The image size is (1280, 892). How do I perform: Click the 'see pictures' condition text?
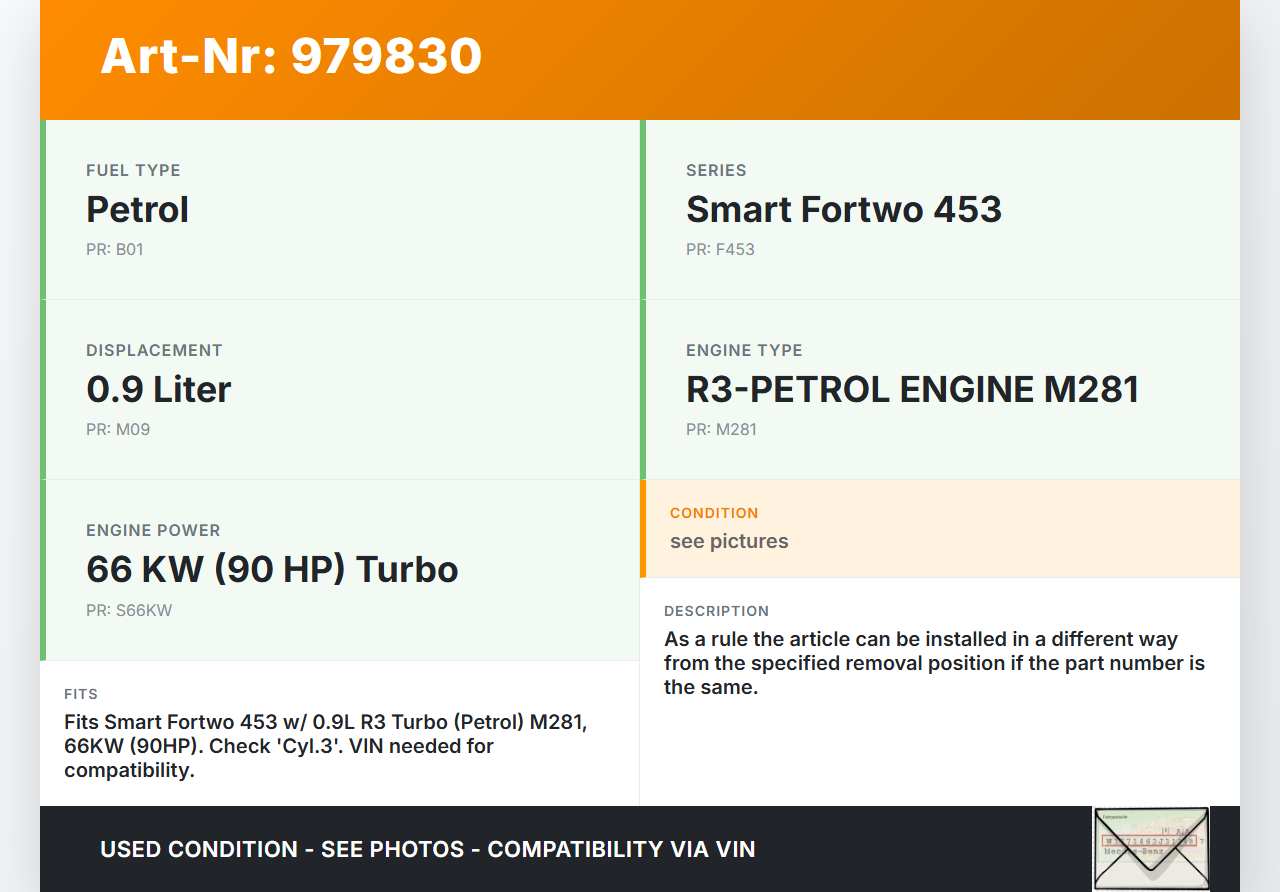729,541
